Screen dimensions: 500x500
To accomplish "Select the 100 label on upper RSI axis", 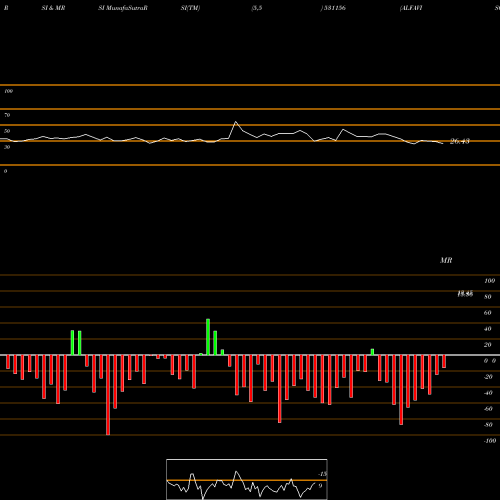I will (x=8, y=91).
